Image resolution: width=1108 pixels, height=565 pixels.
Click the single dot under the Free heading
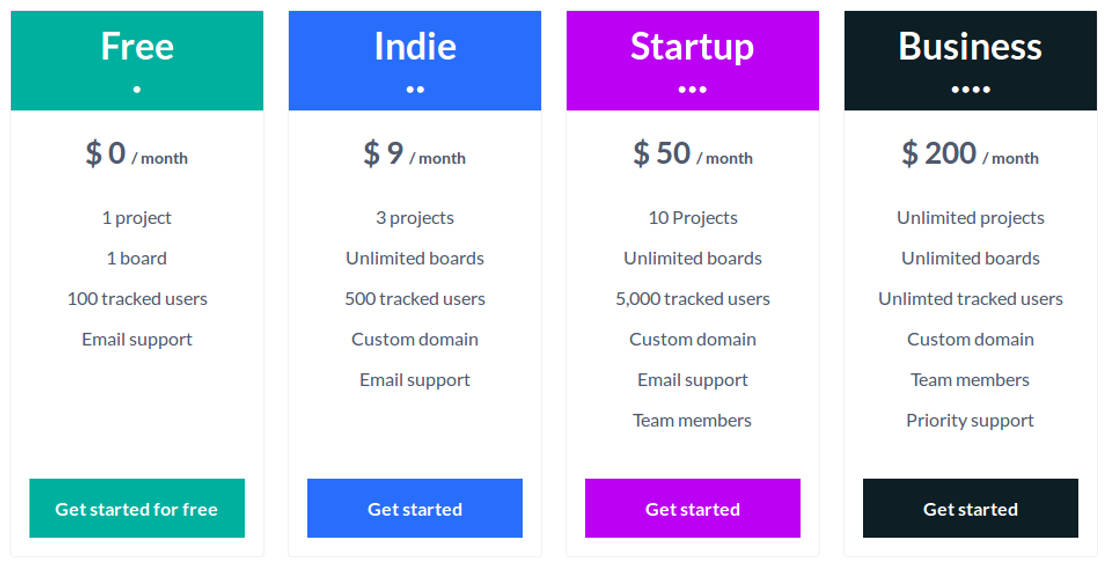[x=137, y=89]
